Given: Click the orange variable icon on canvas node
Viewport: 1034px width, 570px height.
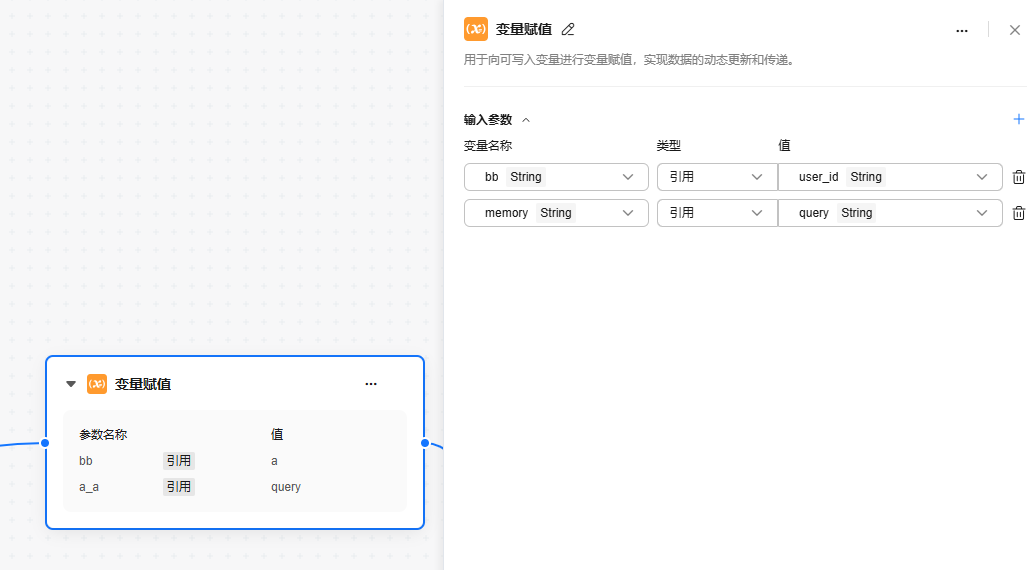Looking at the screenshot, I should 97,384.
